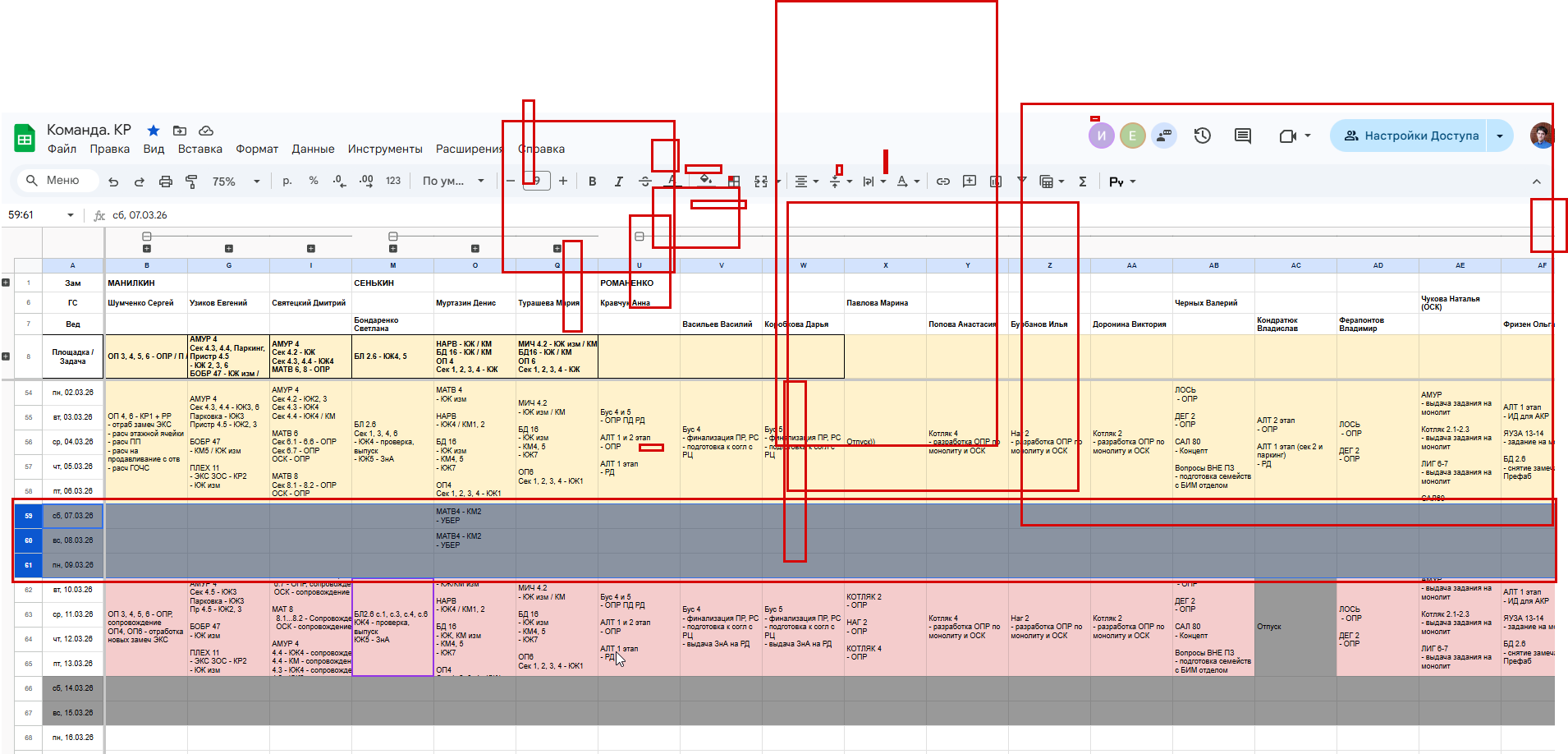The width and height of the screenshot is (1568, 754).
Task: Toggle strikethrough formatting
Action: [x=645, y=182]
